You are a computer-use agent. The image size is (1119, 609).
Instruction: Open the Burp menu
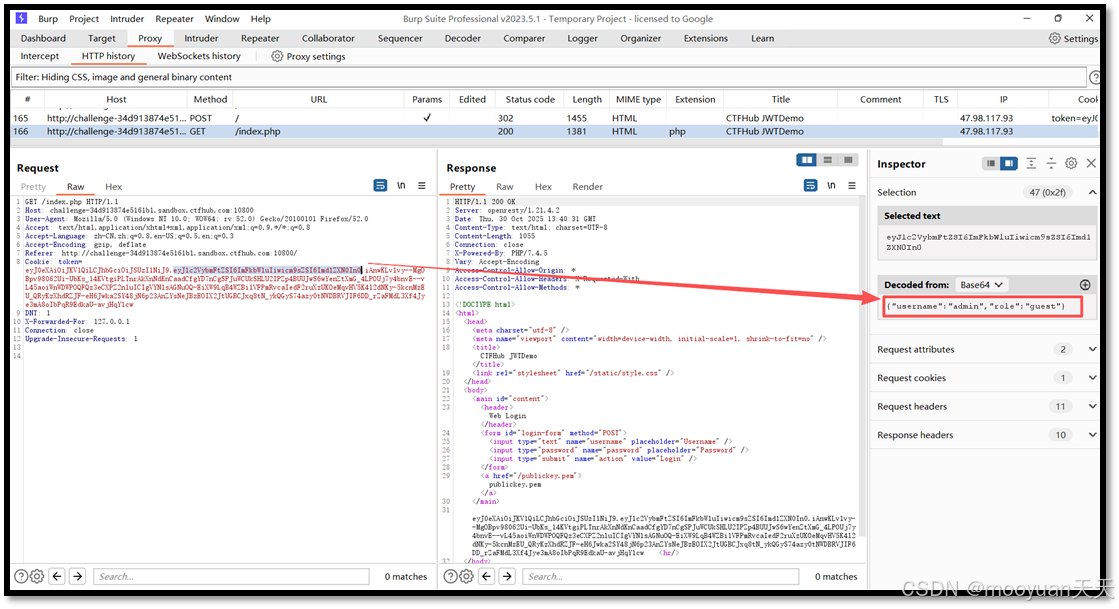tap(48, 19)
